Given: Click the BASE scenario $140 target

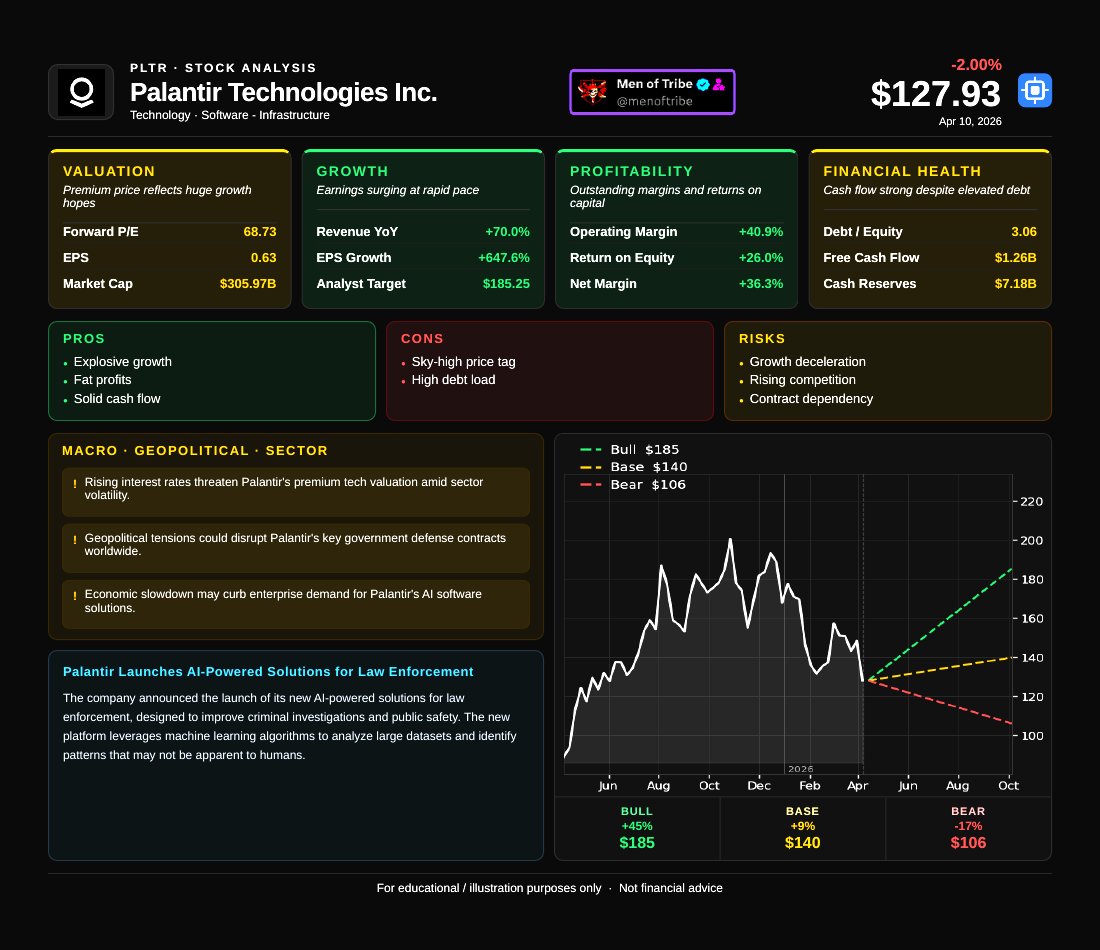Looking at the screenshot, I should point(803,843).
